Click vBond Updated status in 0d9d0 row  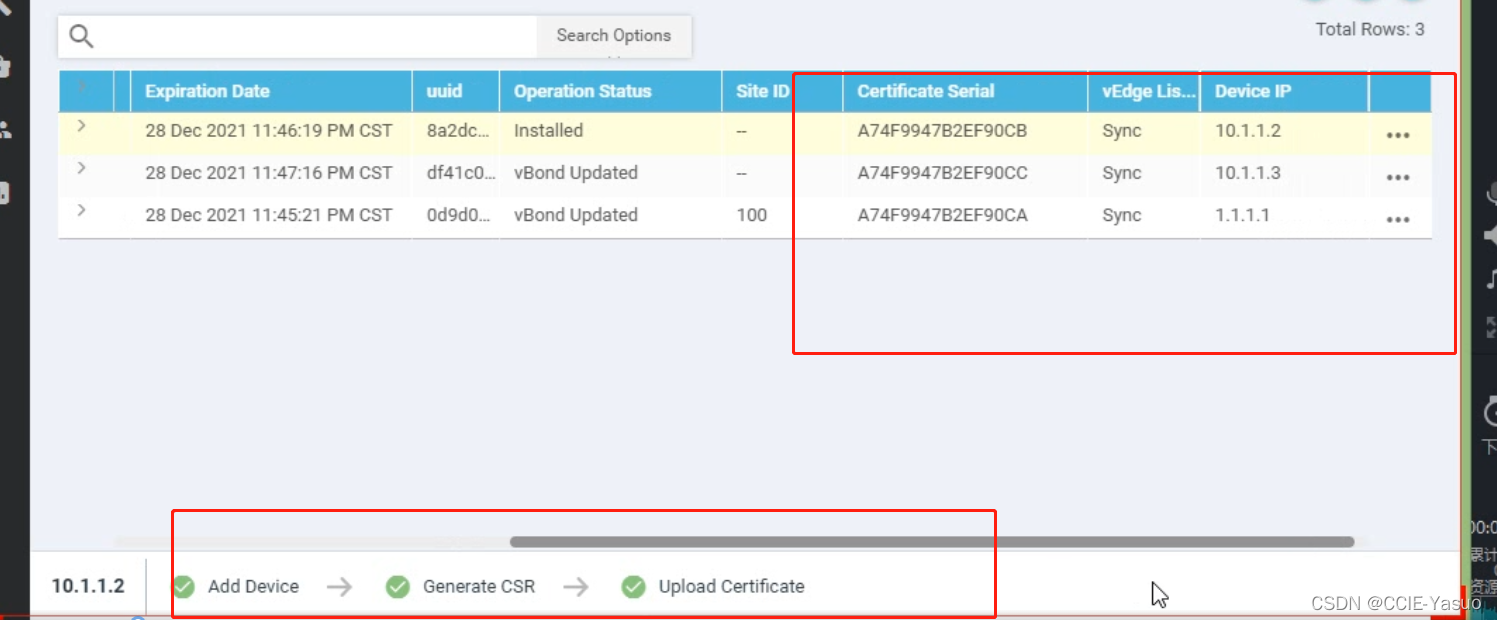coord(576,215)
